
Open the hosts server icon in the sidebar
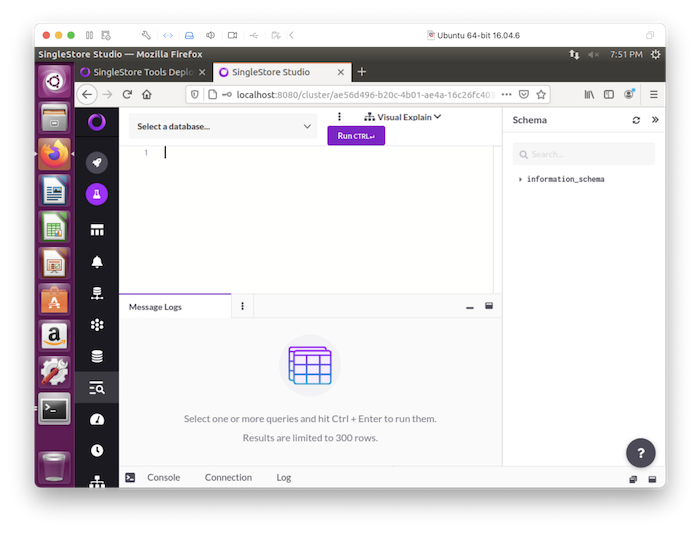tap(97, 293)
